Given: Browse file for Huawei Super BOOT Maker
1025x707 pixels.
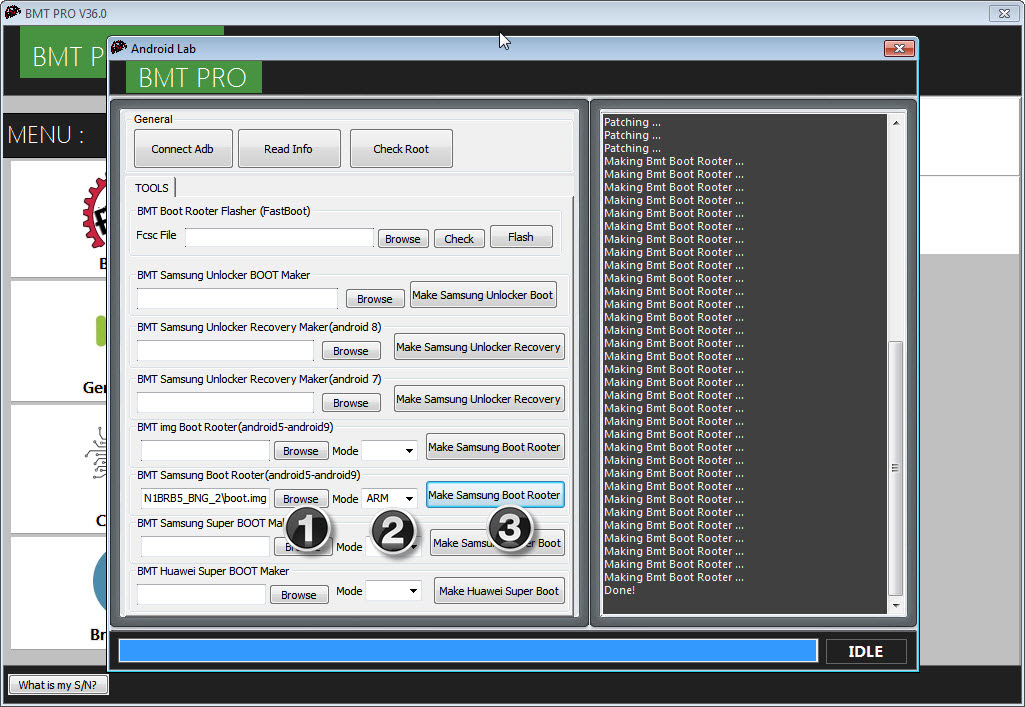Looking at the screenshot, I should [x=299, y=595].
